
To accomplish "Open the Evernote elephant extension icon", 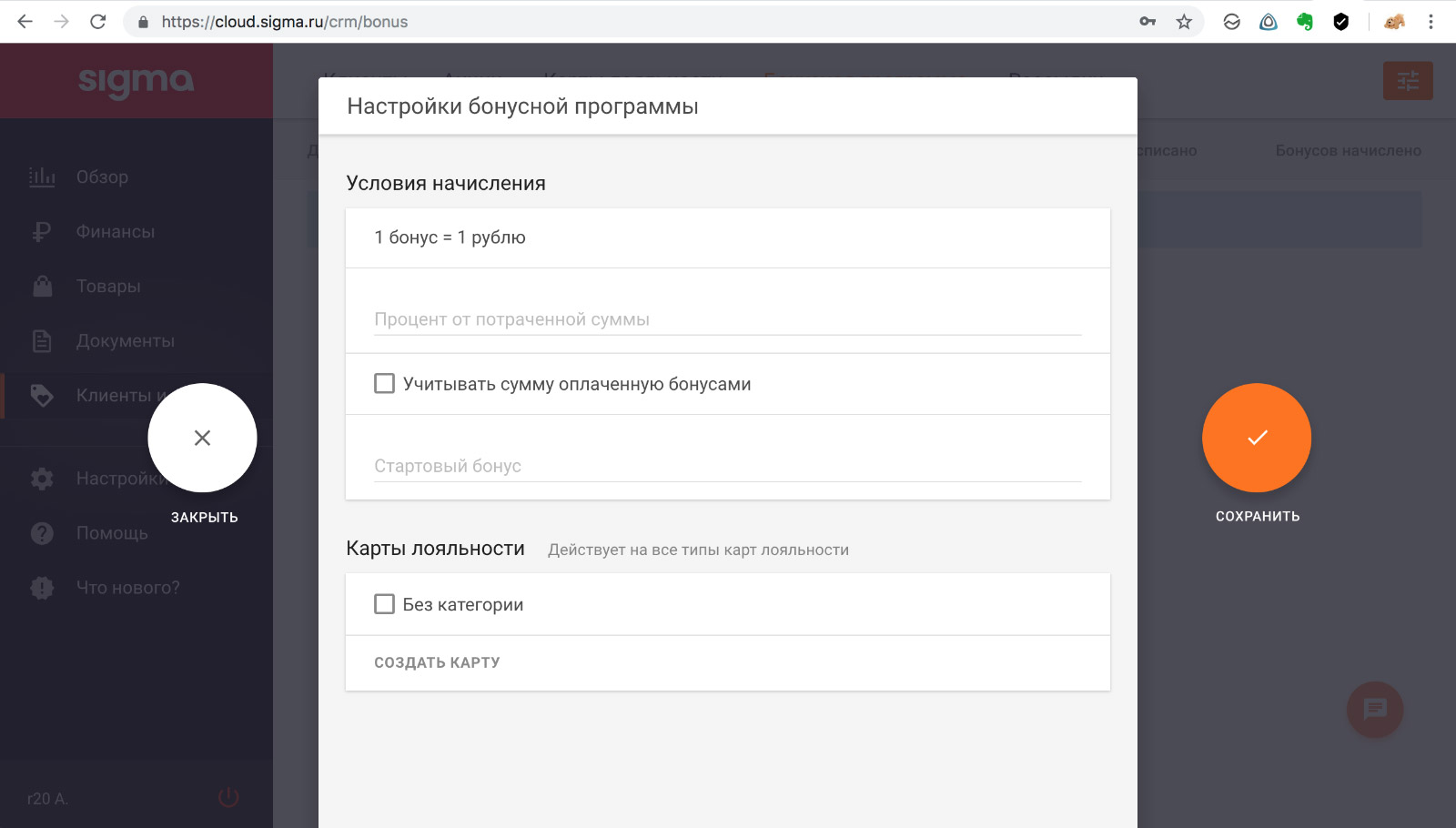I will coord(1305,22).
